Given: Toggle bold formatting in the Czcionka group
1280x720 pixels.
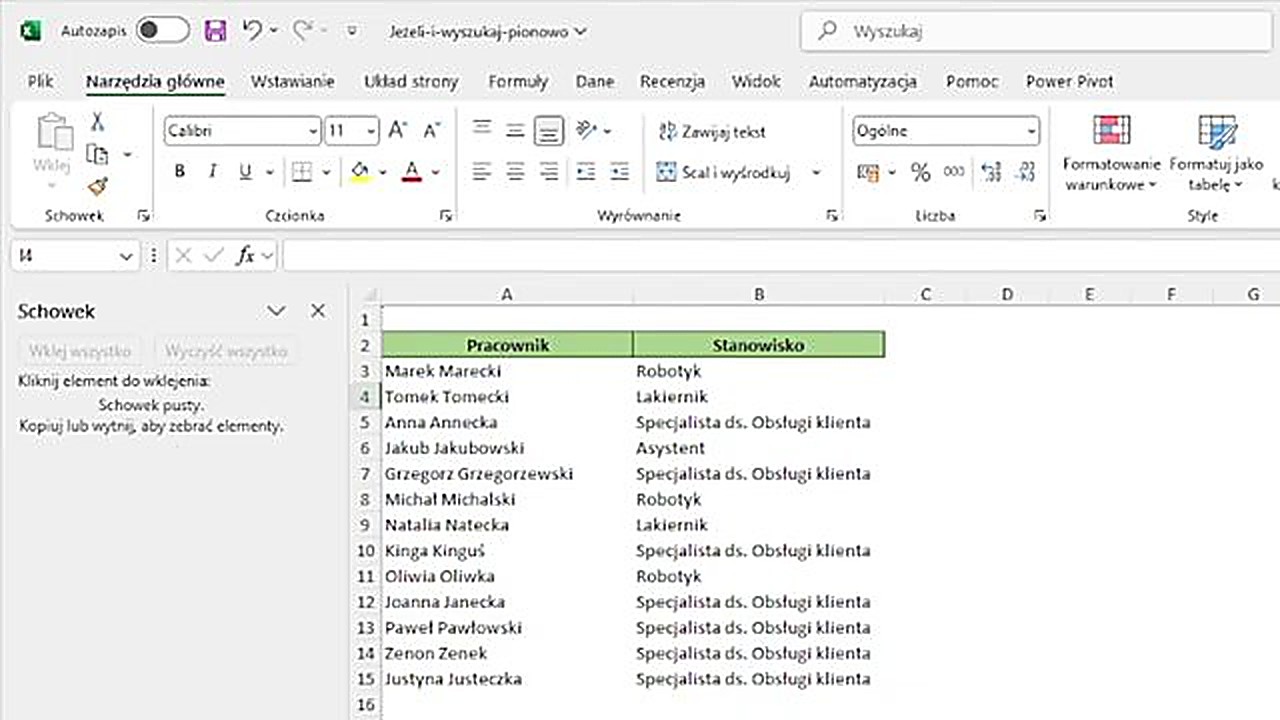Looking at the screenshot, I should [x=179, y=171].
